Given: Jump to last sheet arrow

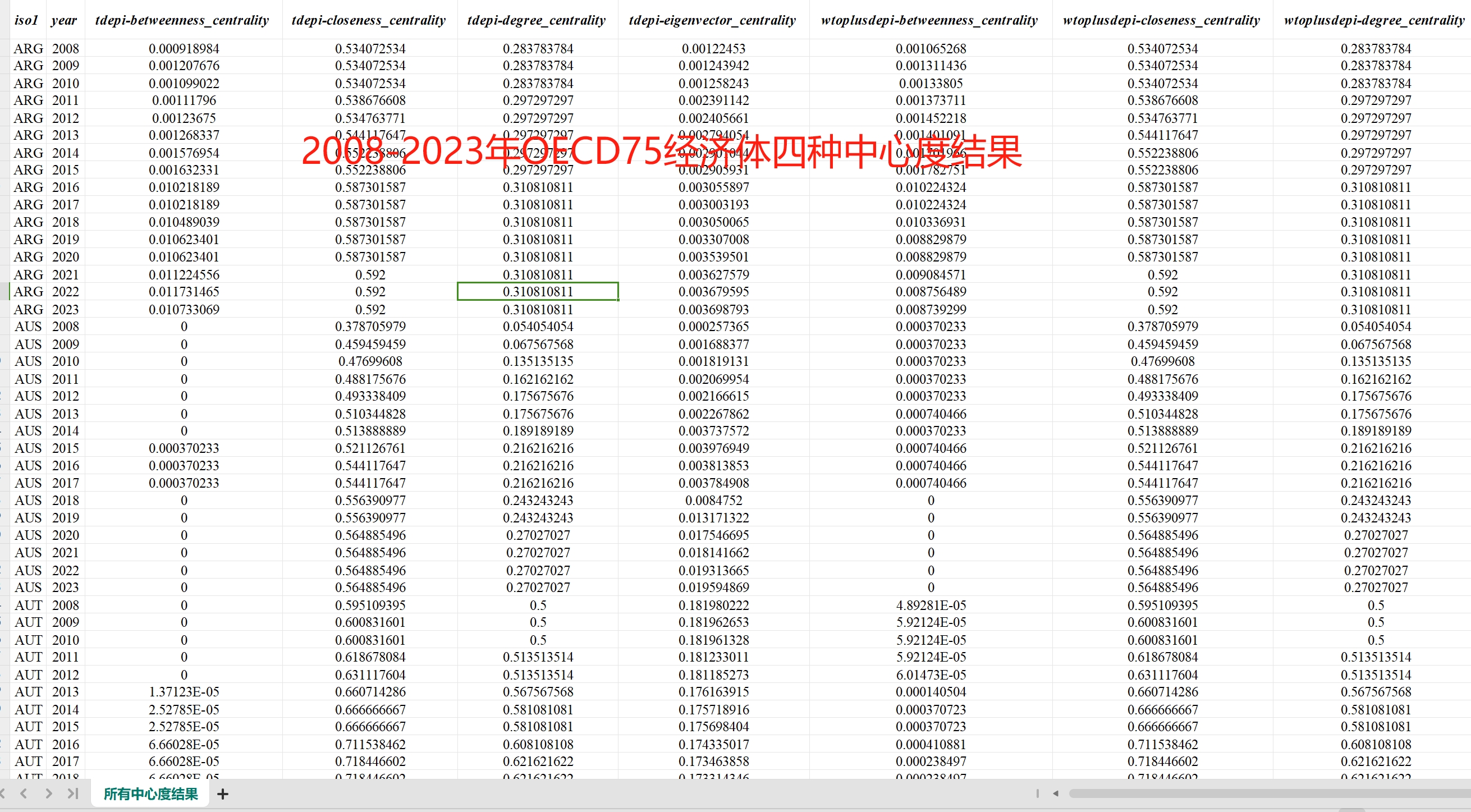Looking at the screenshot, I should 72,793.
